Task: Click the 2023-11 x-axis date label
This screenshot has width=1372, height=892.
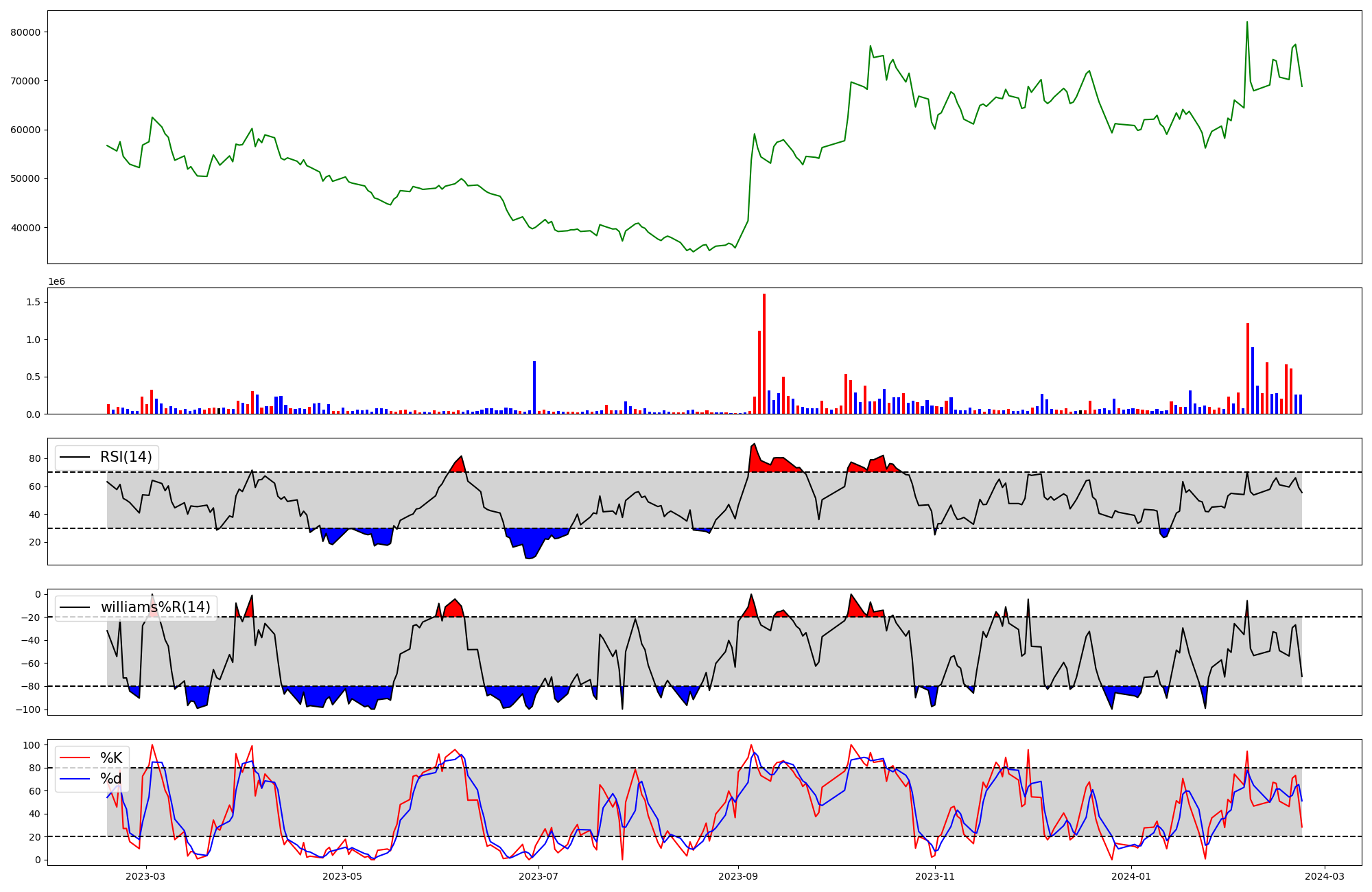Action: coord(935,876)
